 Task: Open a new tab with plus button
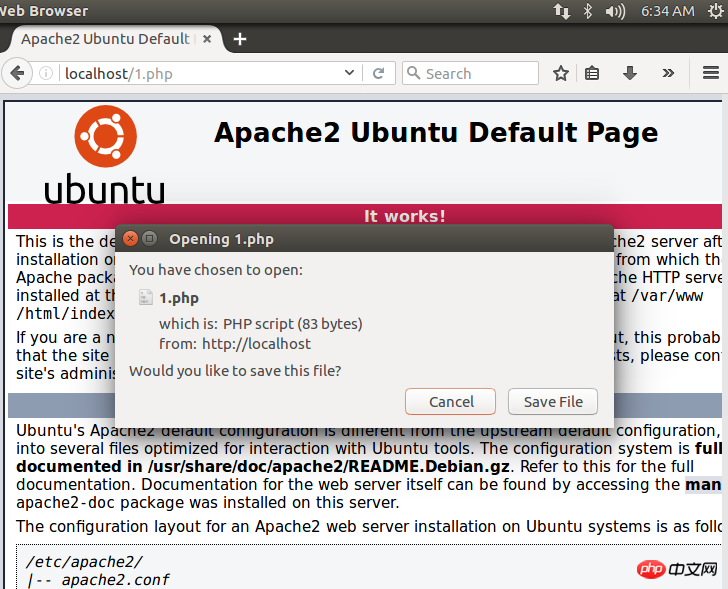240,39
